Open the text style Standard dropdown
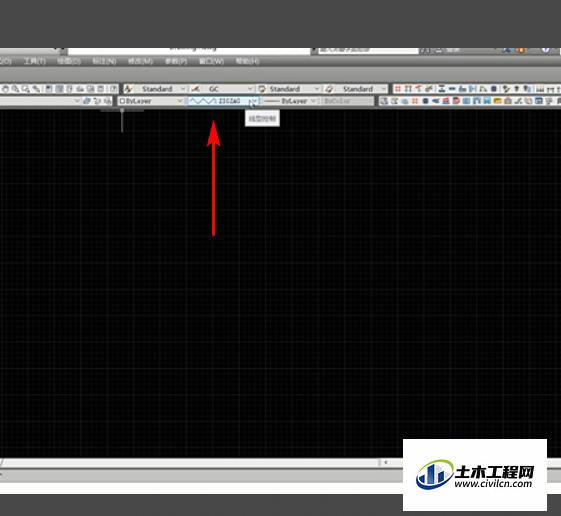Viewport: 561px width, 516px height. click(x=161, y=89)
